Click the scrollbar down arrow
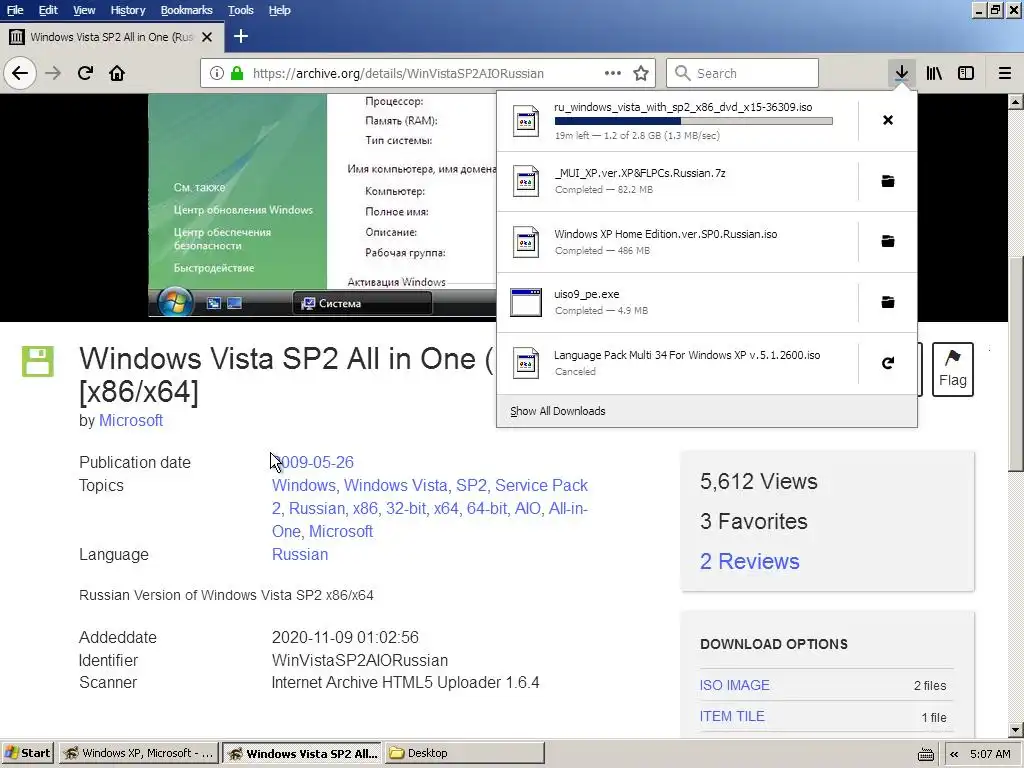This screenshot has height=768, width=1024. (x=1015, y=730)
